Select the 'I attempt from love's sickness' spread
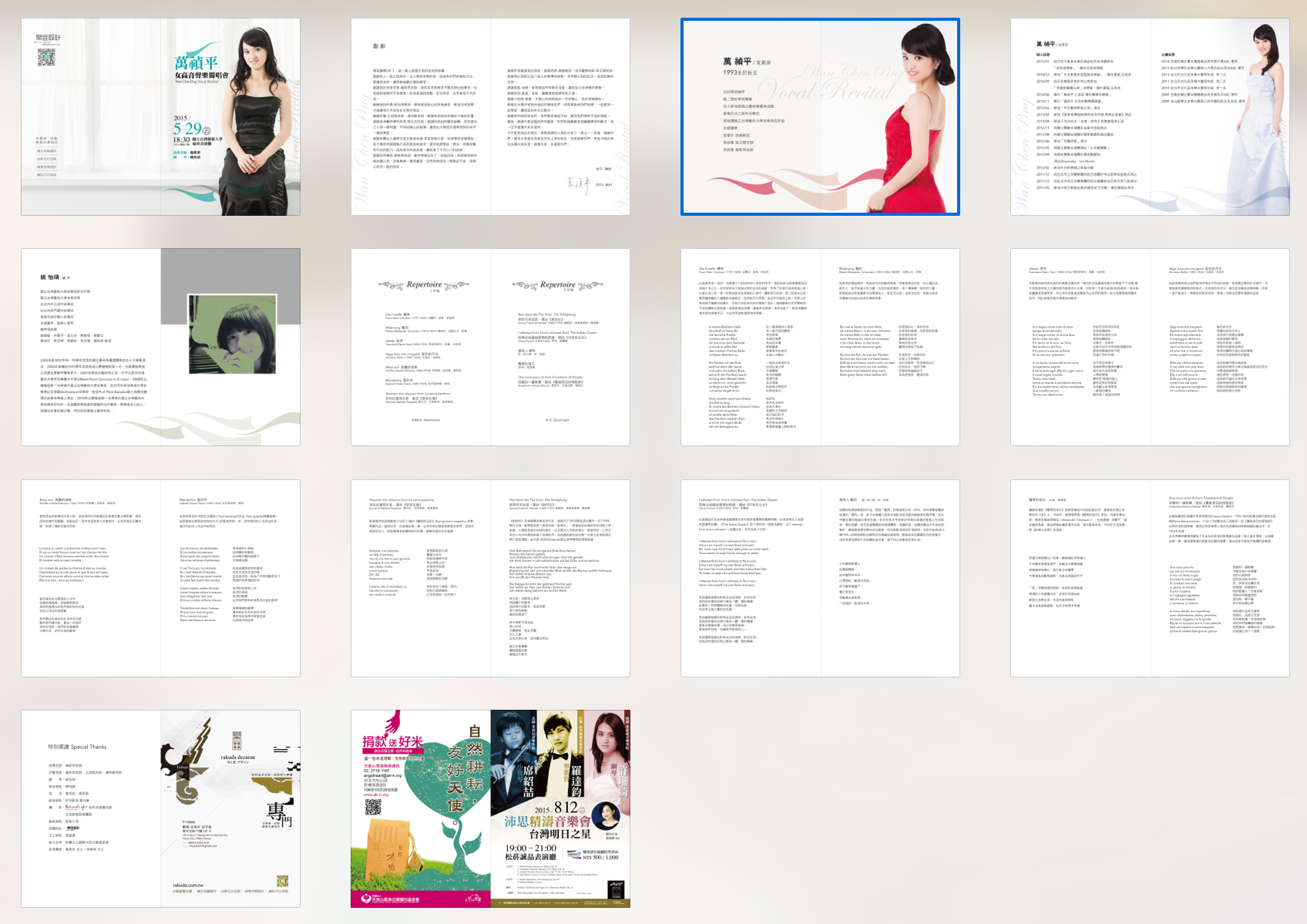1307x924 pixels. point(820,578)
